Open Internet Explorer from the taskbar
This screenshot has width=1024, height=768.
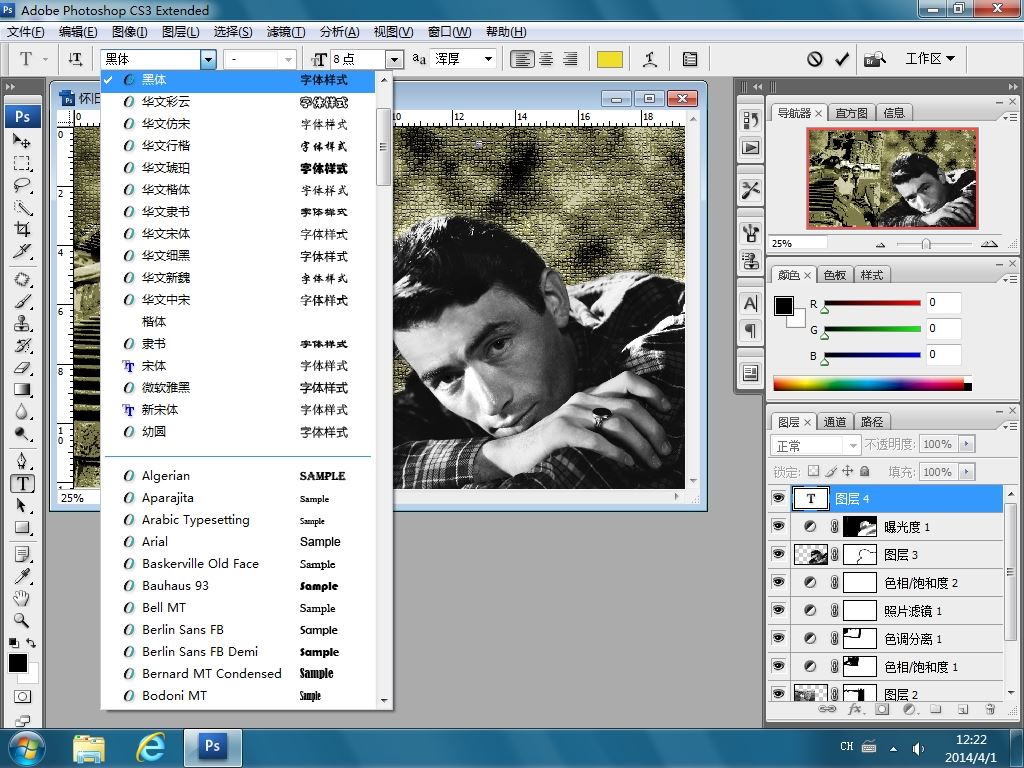(150, 747)
